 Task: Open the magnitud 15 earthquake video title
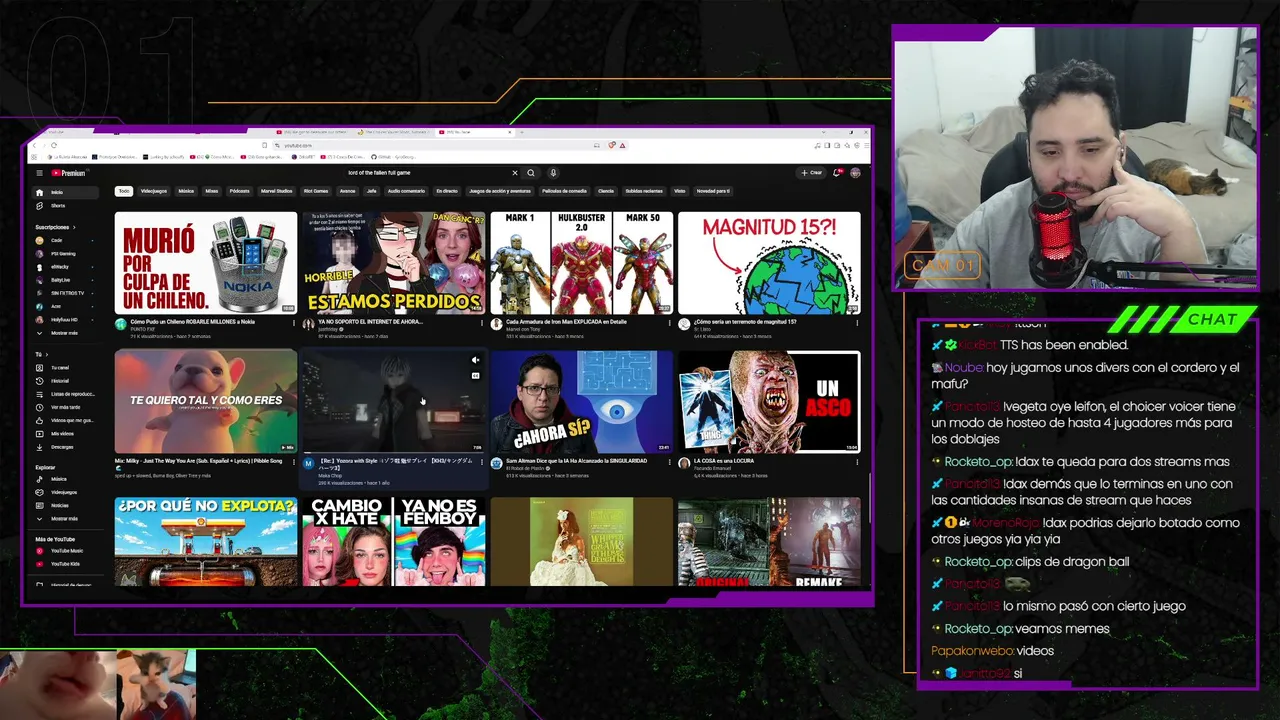click(x=745, y=322)
